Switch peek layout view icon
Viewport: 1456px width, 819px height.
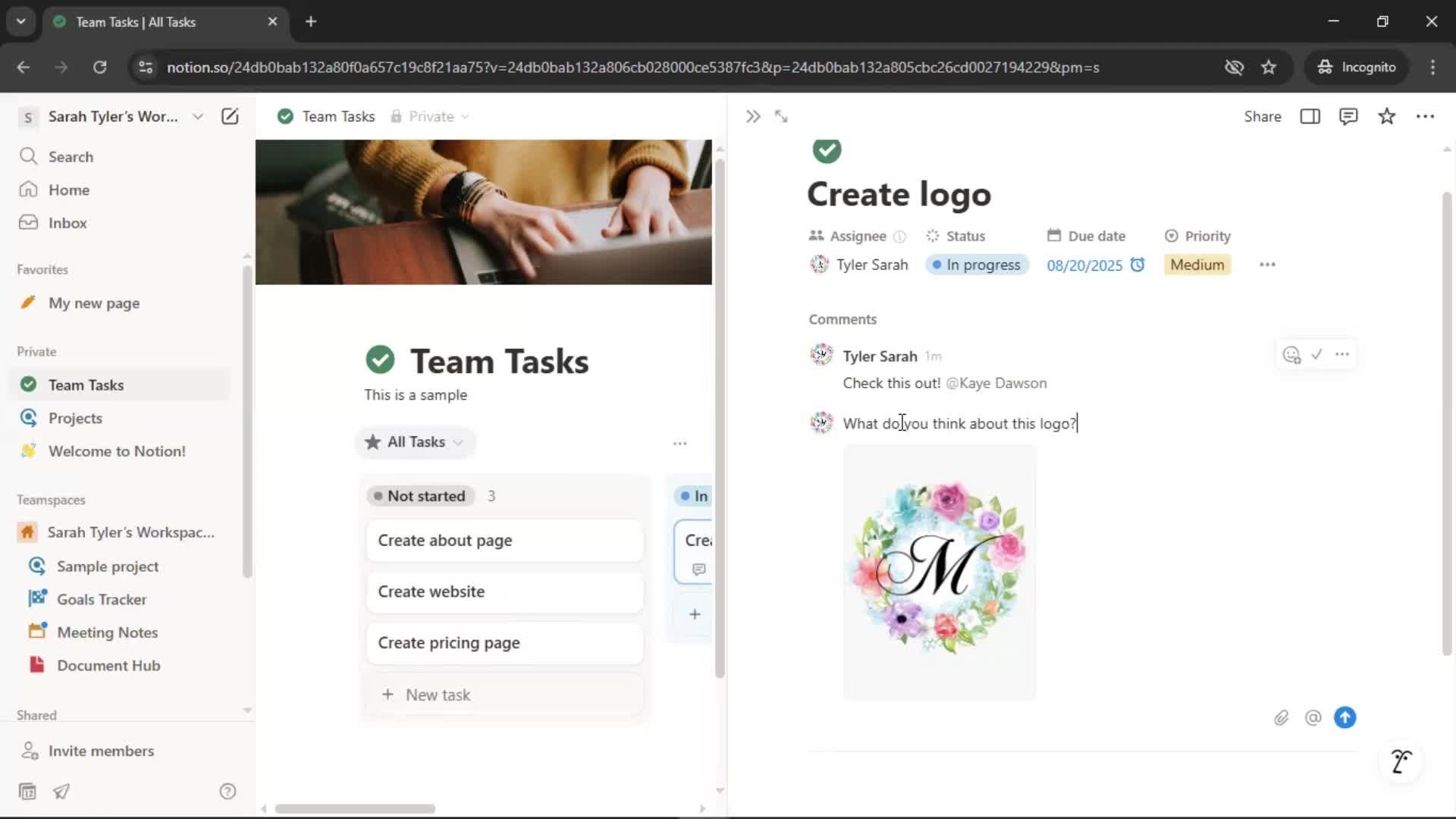point(1310,116)
